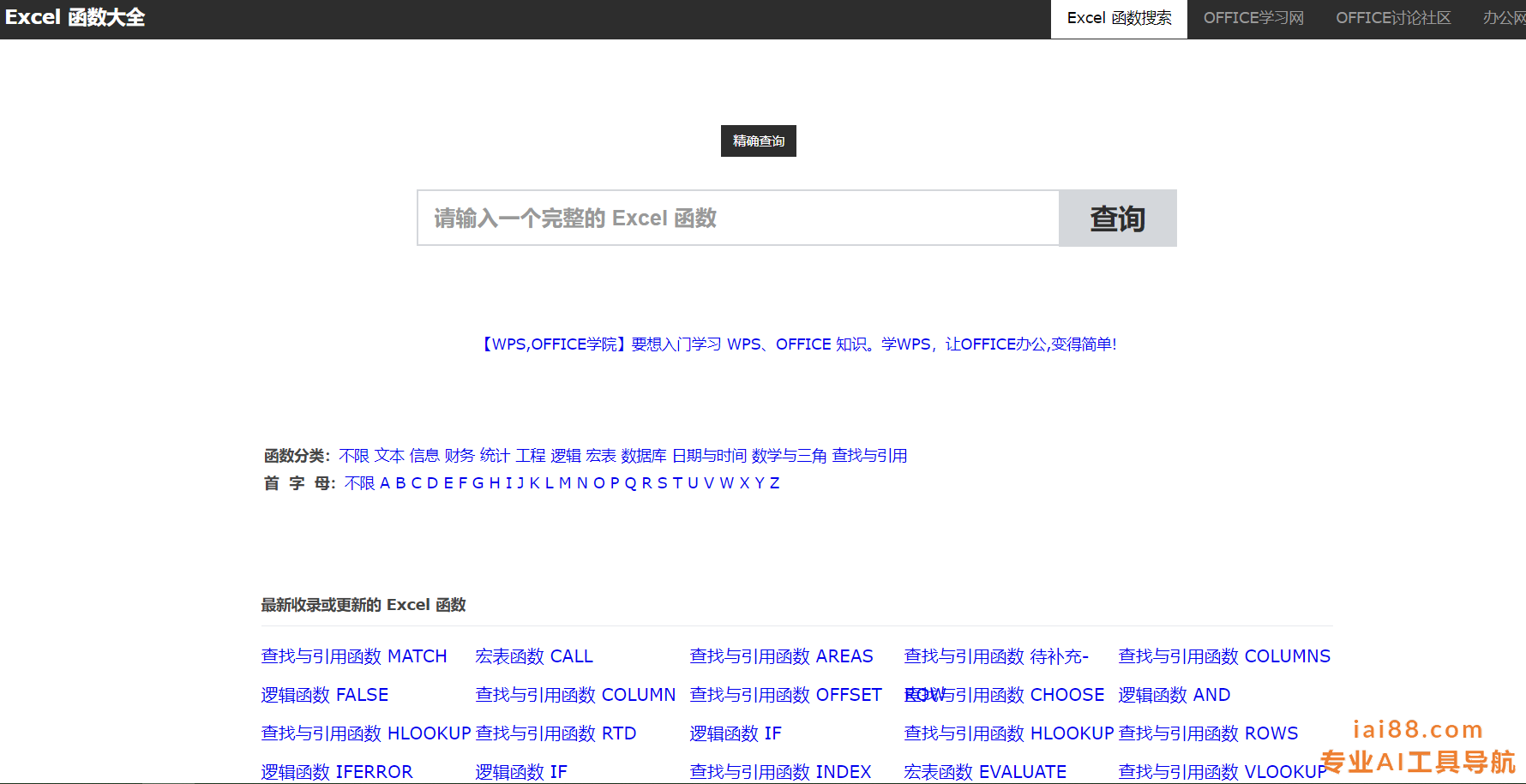Open 查找与引用函数 COLUMN link
Viewport: 1526px width, 784px height.
[575, 695]
